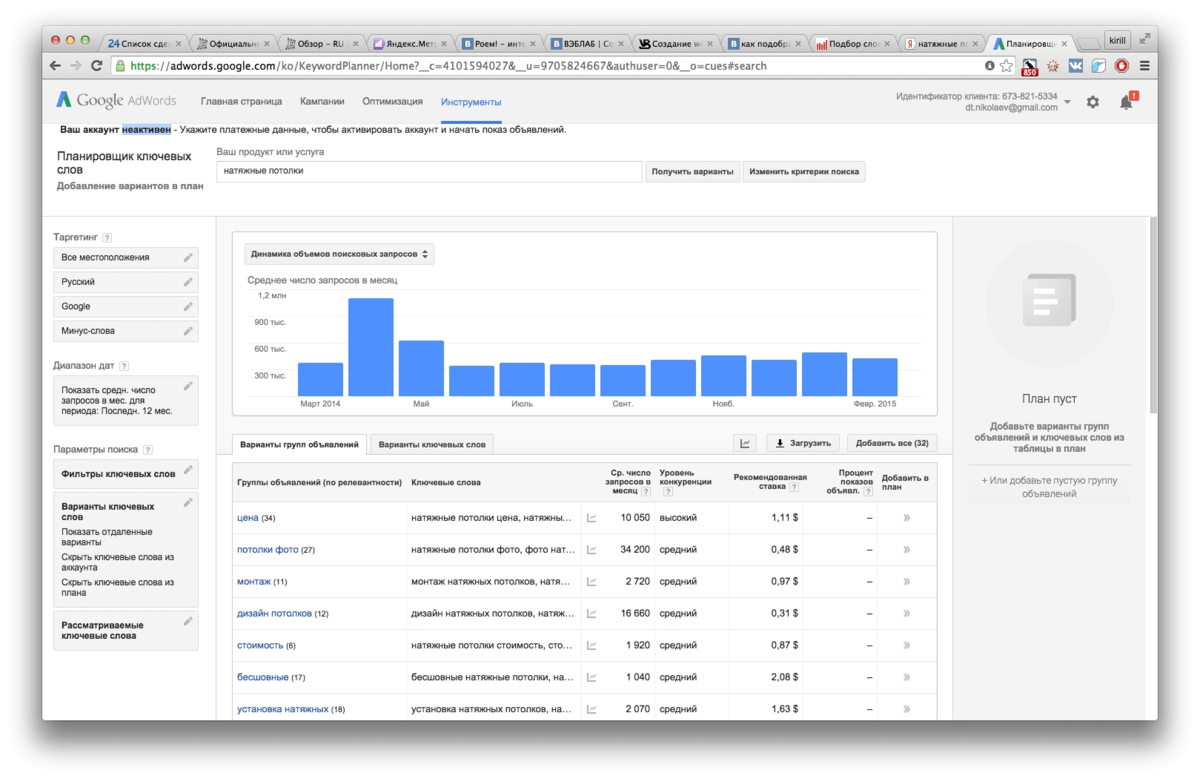Open the цена ad group link

[x=247, y=518]
